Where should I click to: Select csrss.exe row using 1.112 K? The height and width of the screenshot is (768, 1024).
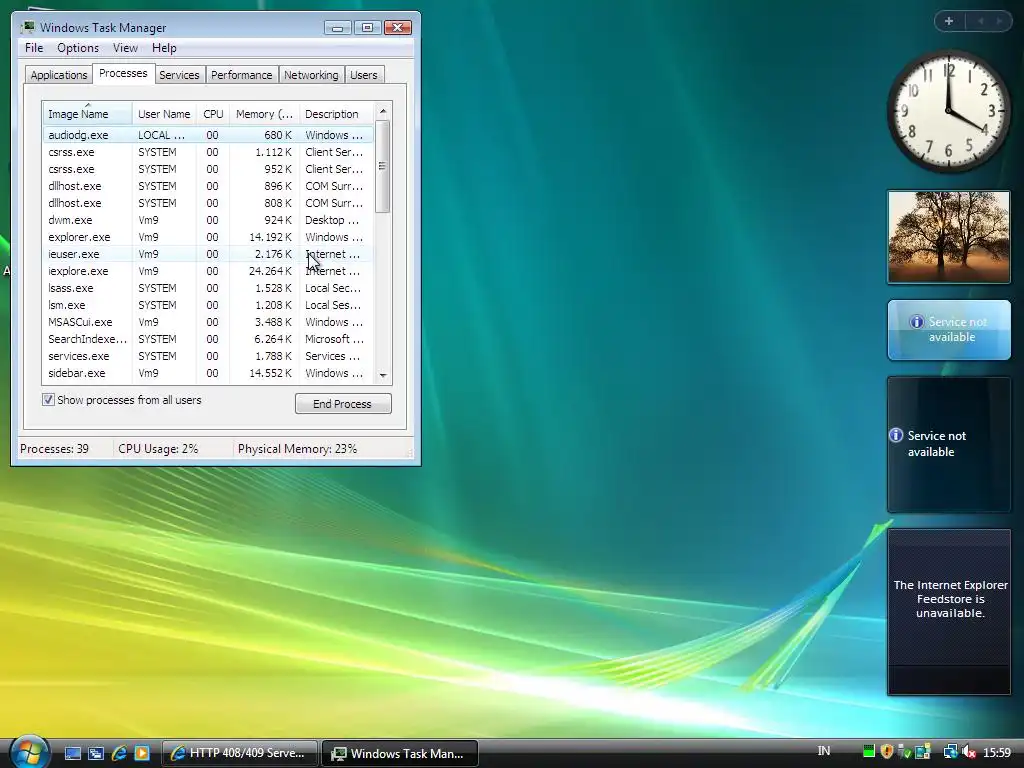[208, 152]
